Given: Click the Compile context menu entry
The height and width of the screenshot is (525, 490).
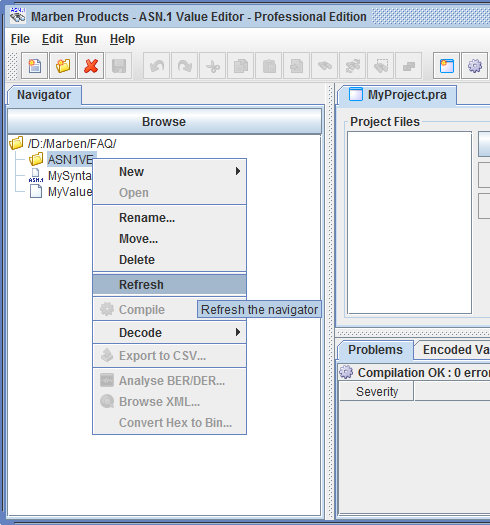Looking at the screenshot, I should pyautogui.click(x=146, y=309).
